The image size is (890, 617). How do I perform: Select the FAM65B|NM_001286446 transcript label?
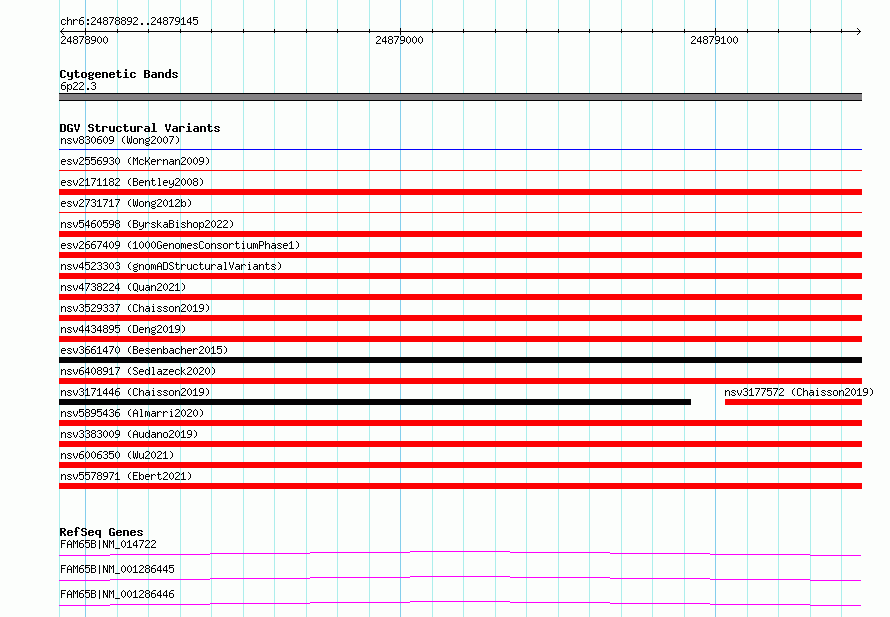(x=117, y=594)
